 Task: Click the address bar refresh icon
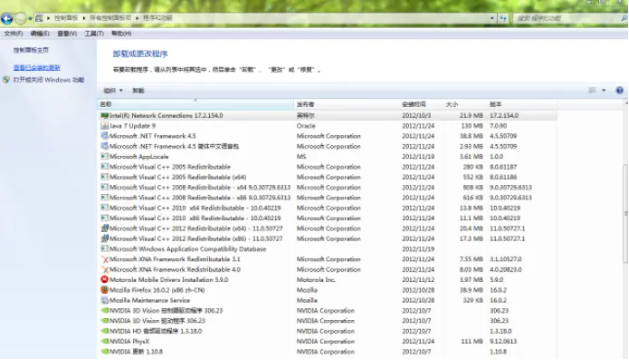pos(503,18)
